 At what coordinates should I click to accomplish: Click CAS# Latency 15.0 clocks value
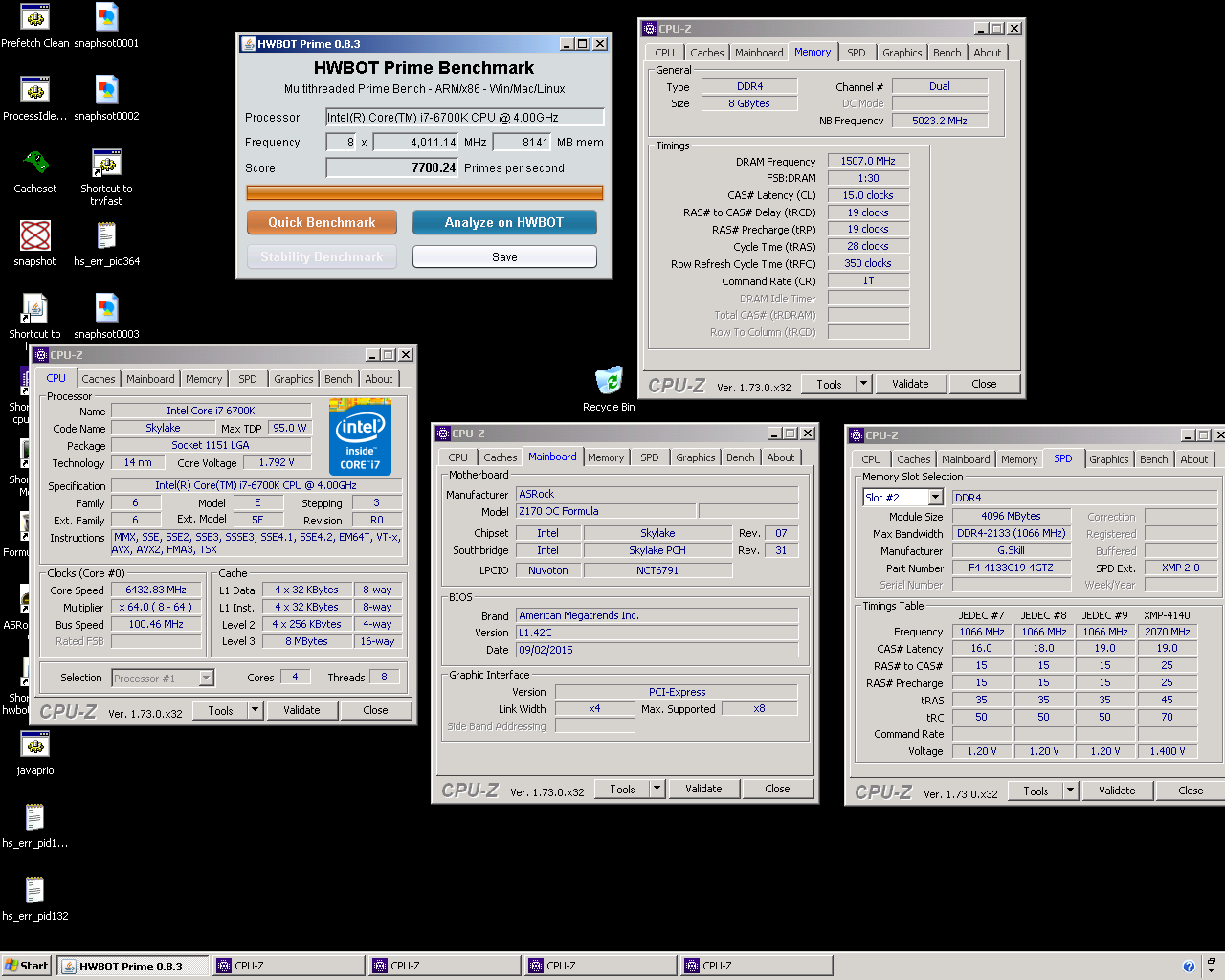(x=868, y=195)
